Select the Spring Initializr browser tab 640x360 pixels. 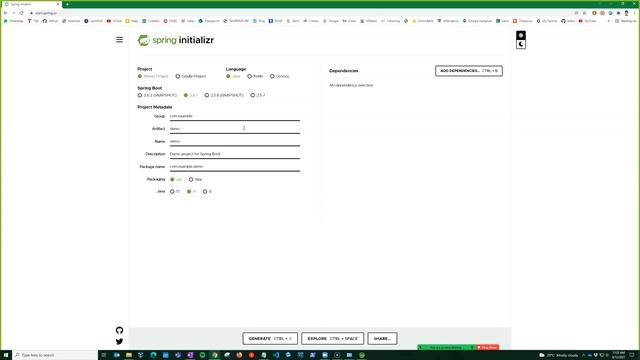tap(31, 4)
